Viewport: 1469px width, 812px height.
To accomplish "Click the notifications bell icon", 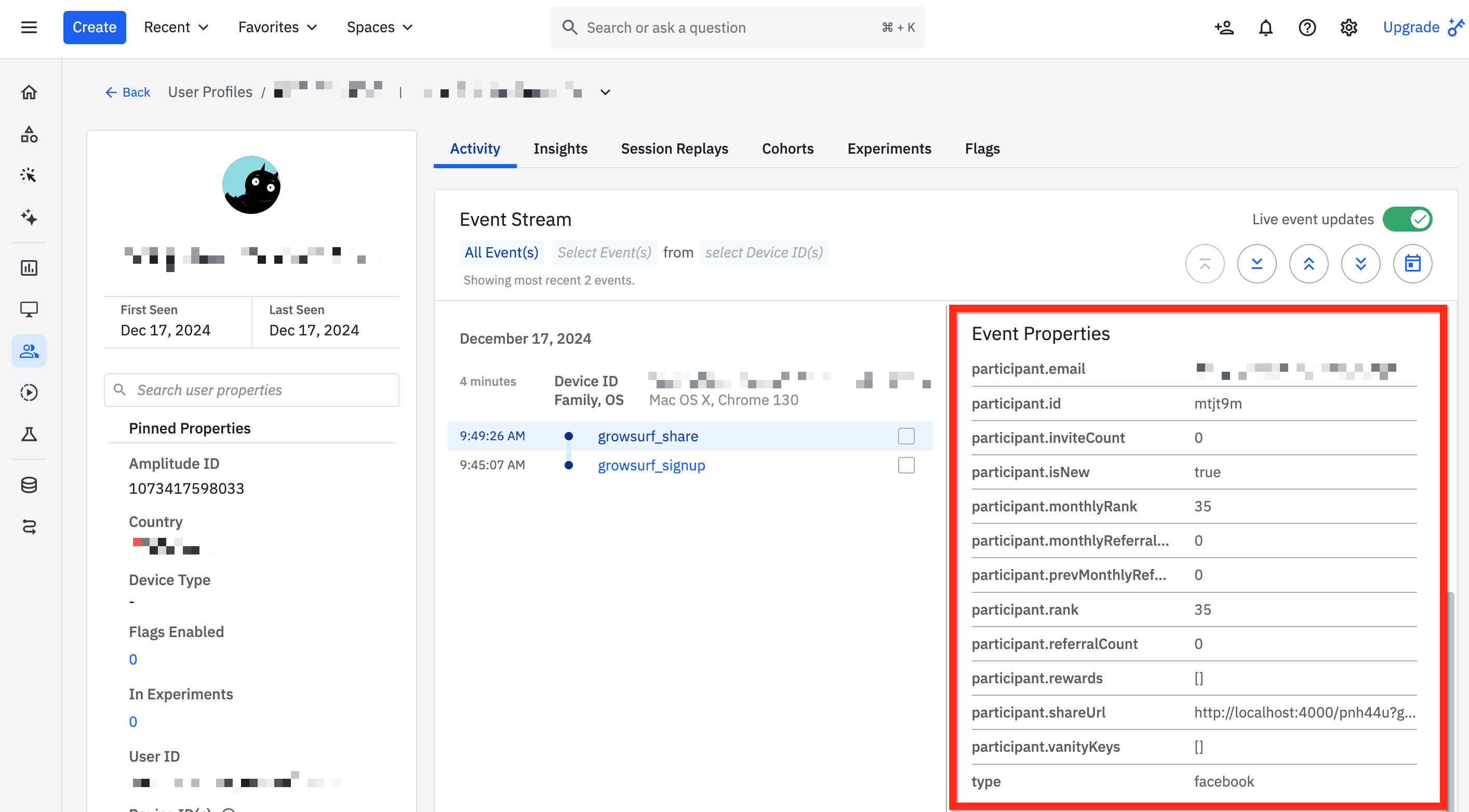I will tap(1265, 28).
